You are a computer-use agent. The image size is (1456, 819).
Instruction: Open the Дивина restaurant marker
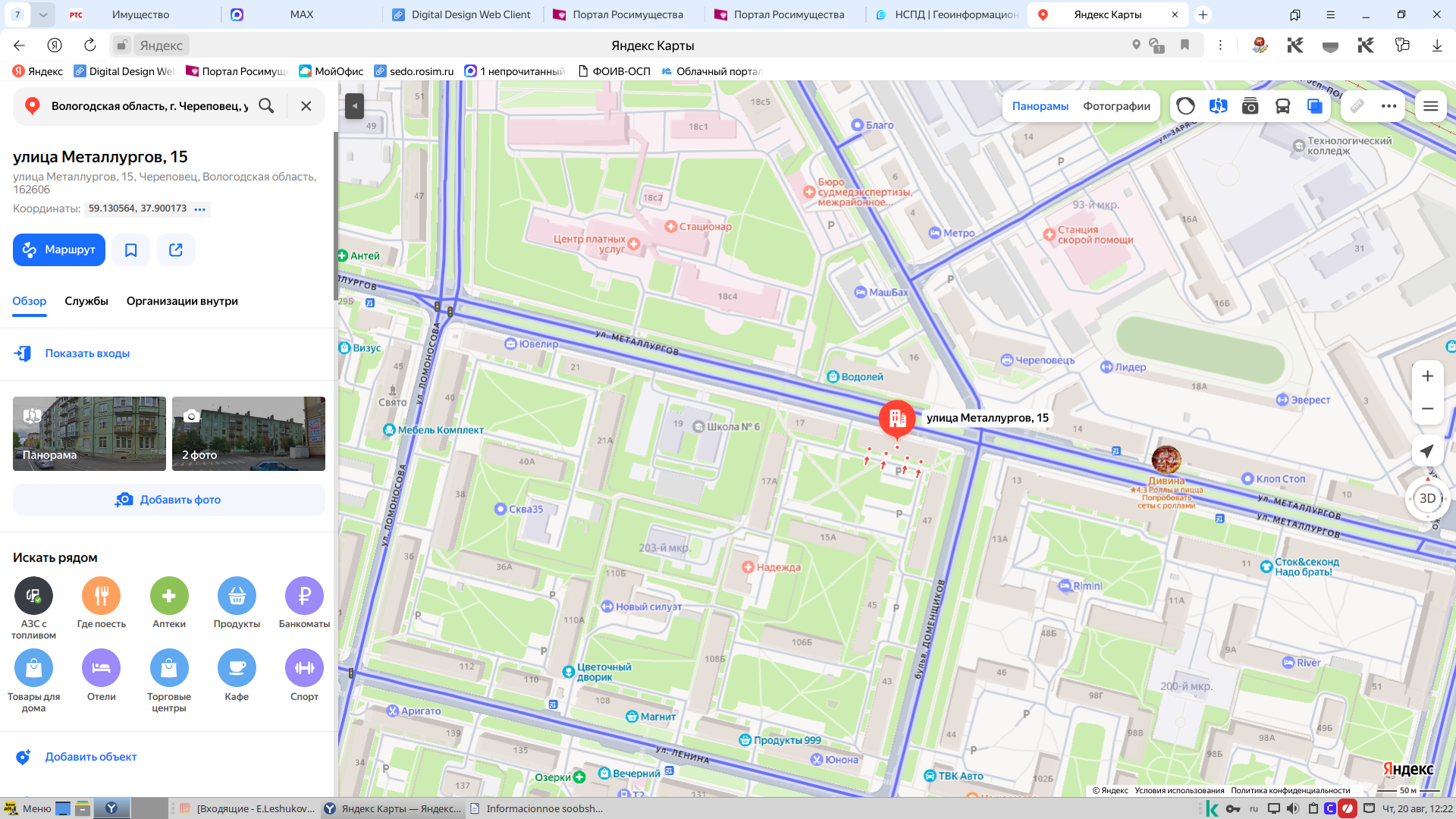(1166, 460)
